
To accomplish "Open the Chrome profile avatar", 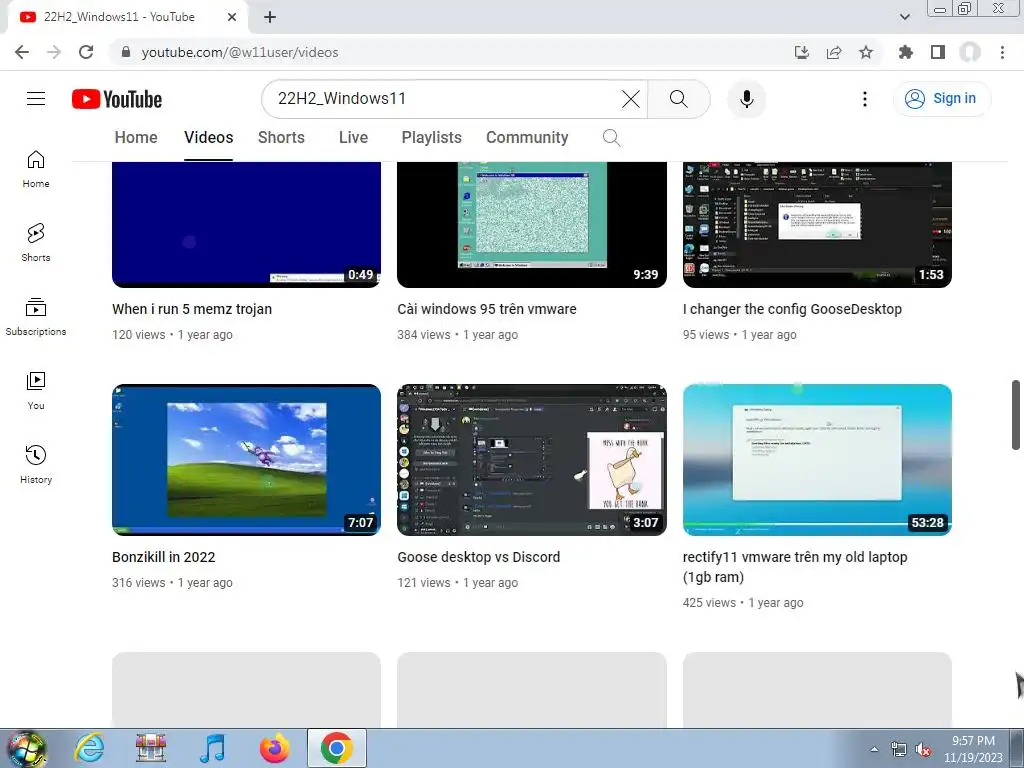I will point(970,52).
